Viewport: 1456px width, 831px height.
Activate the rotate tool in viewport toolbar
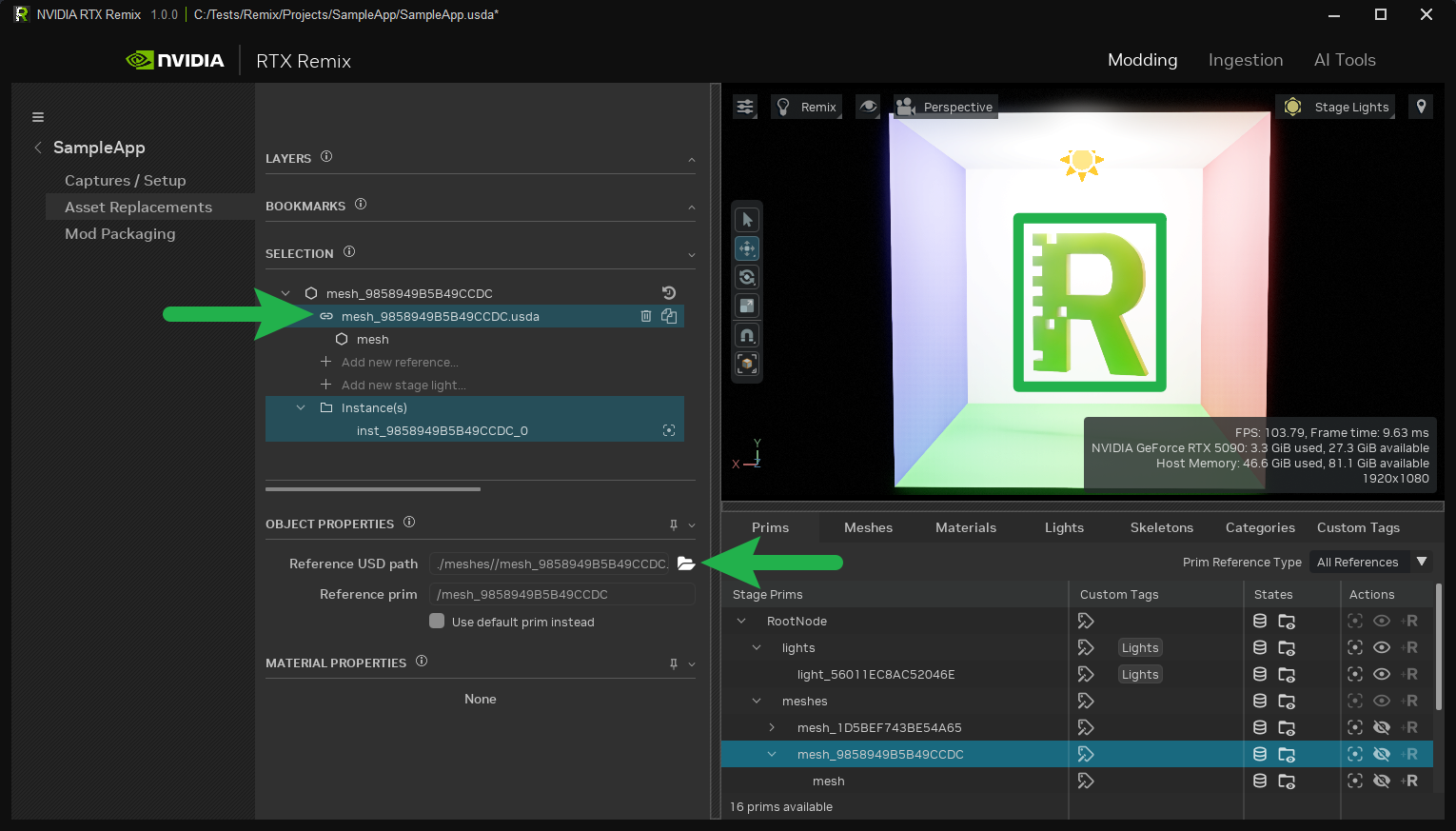pyautogui.click(x=747, y=276)
